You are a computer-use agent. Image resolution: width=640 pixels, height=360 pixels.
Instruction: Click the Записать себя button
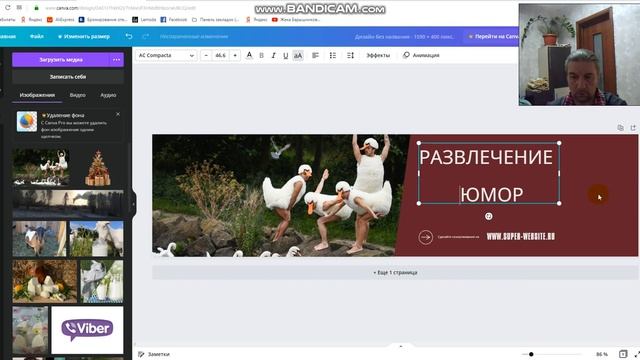pyautogui.click(x=68, y=77)
